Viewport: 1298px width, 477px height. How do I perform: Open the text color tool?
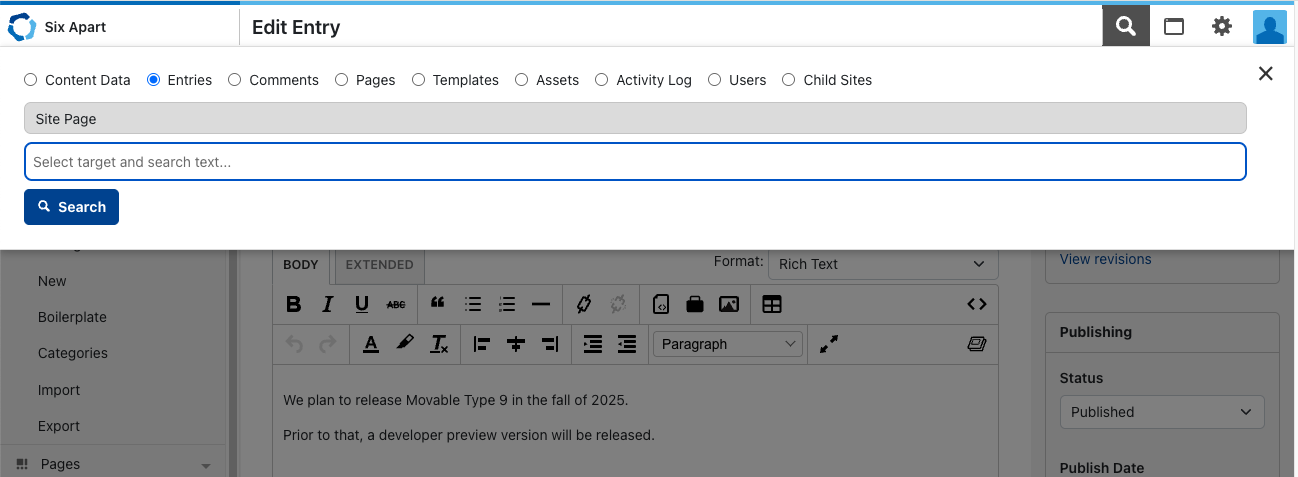(x=371, y=344)
